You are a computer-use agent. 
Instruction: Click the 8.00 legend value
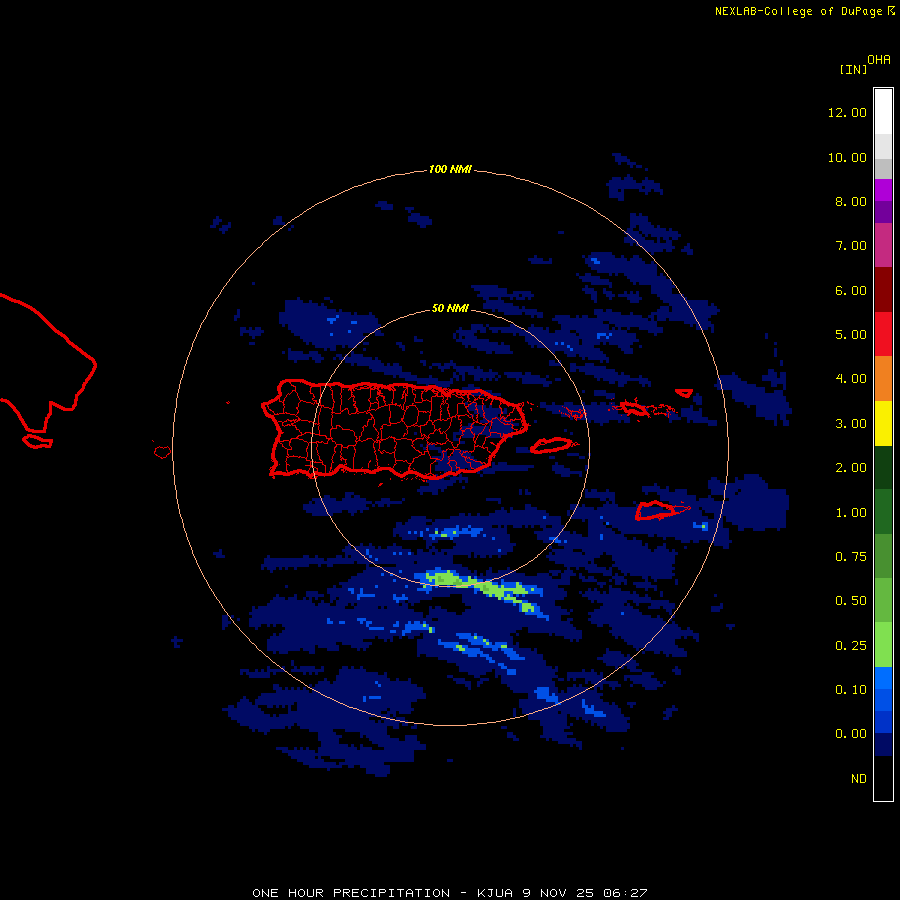(x=851, y=201)
